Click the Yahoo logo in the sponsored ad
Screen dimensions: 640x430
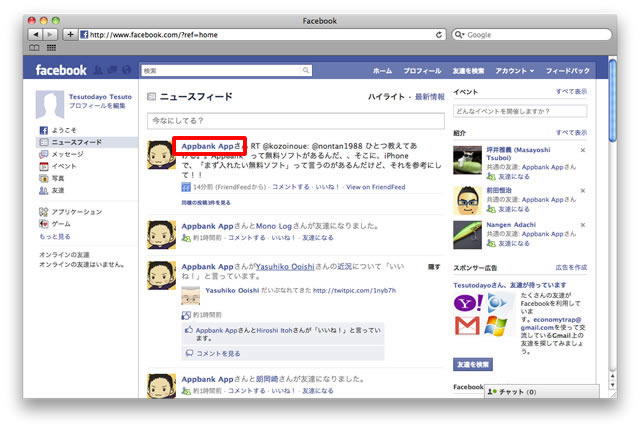click(x=468, y=303)
